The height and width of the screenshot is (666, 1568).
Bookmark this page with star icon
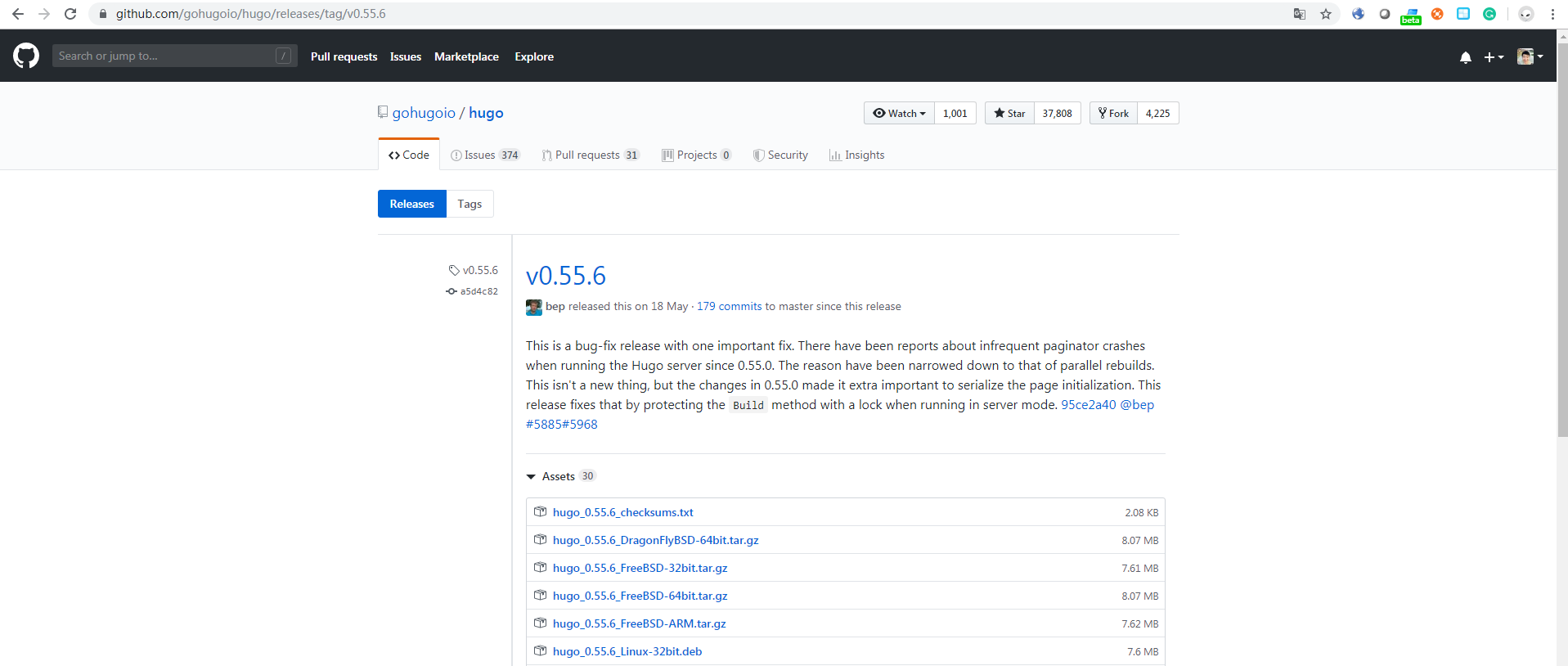1326,14
